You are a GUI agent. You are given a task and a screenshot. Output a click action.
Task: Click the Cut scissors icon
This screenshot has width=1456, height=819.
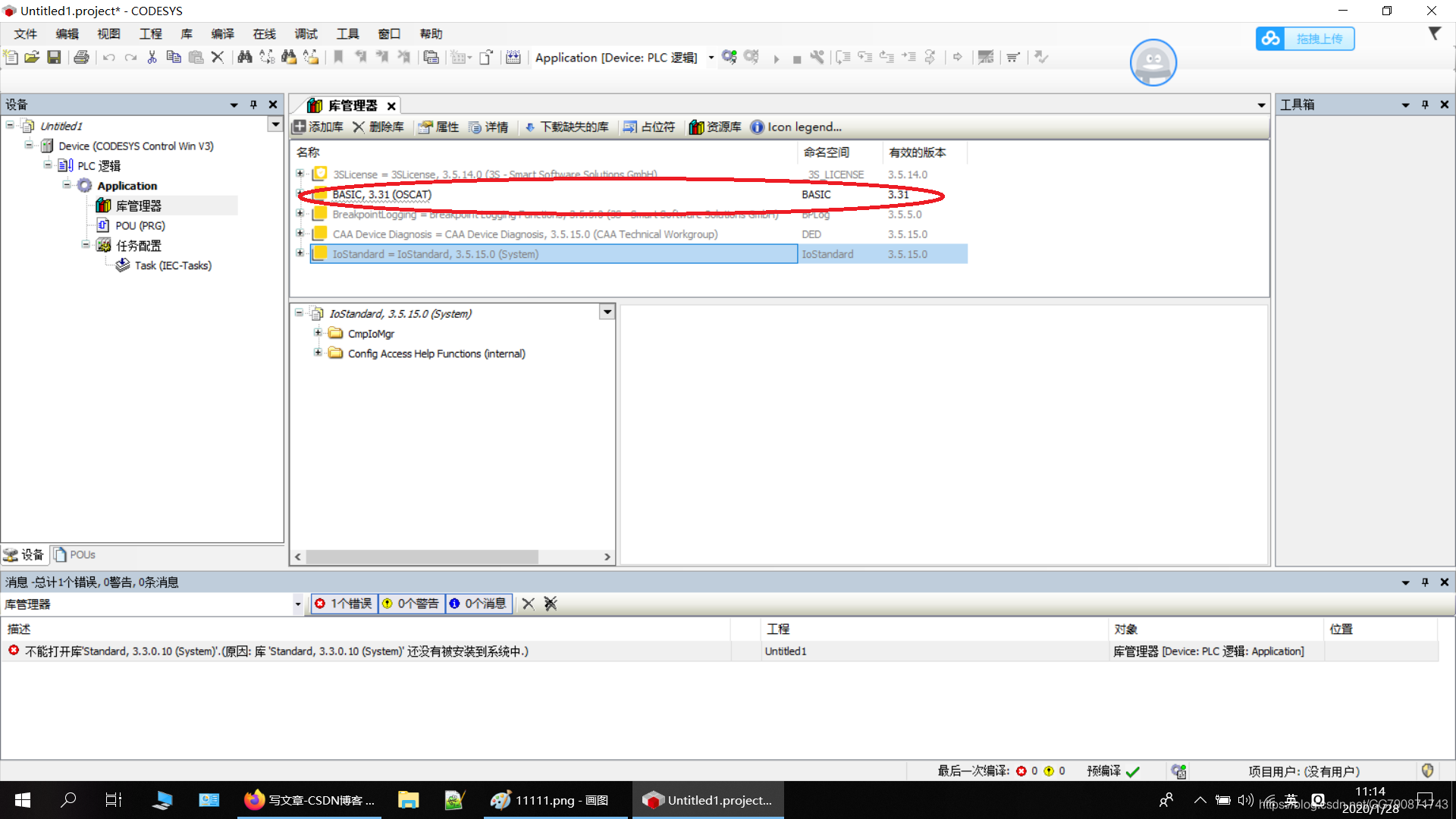click(x=152, y=57)
